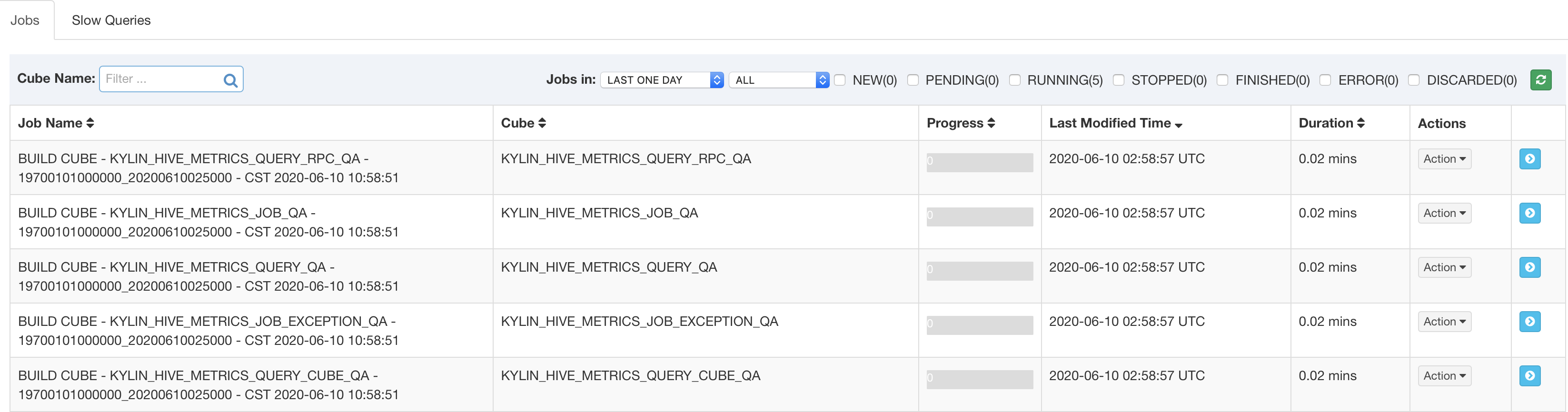Expand details arrow for JOB_EXCEPTION_QA job
Viewport: 1568px width, 412px height.
click(x=1529, y=321)
